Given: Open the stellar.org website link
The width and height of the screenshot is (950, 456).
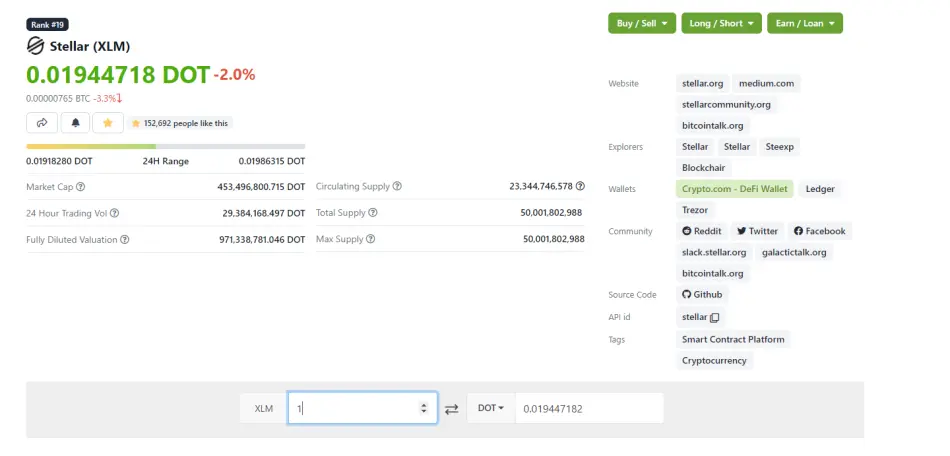Looking at the screenshot, I should coord(702,84).
